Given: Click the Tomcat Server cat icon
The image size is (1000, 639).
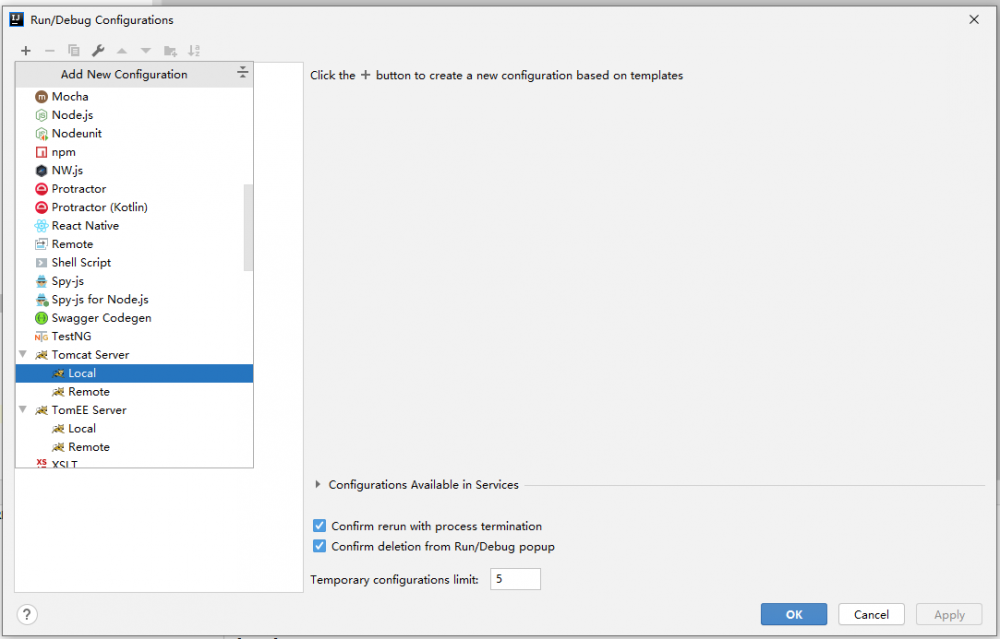Looking at the screenshot, I should [41, 355].
